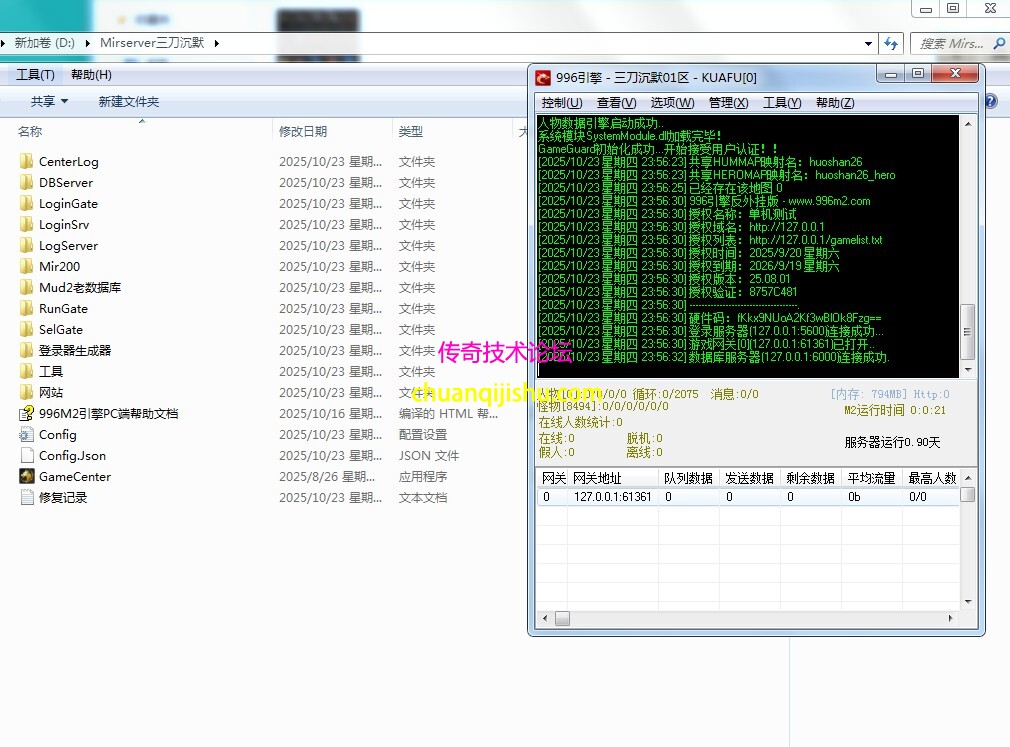Open the 选项(W) menu
Viewport: 1010px width, 747px height.
[671, 102]
